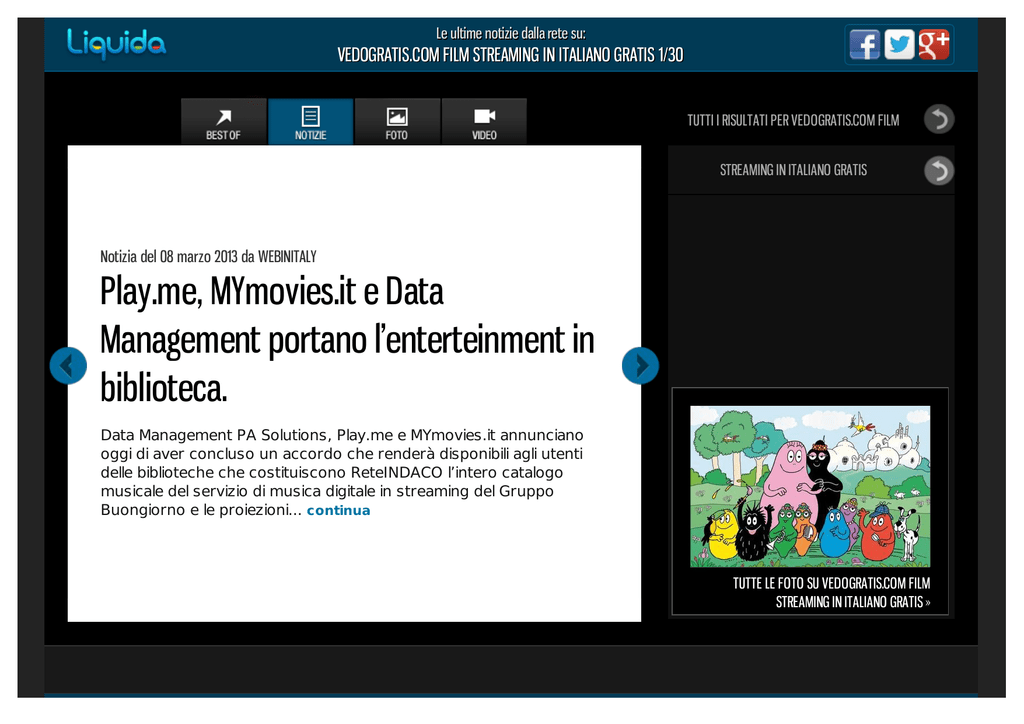Open the Best Of tab
The image size is (1024, 724).
pos(223,122)
